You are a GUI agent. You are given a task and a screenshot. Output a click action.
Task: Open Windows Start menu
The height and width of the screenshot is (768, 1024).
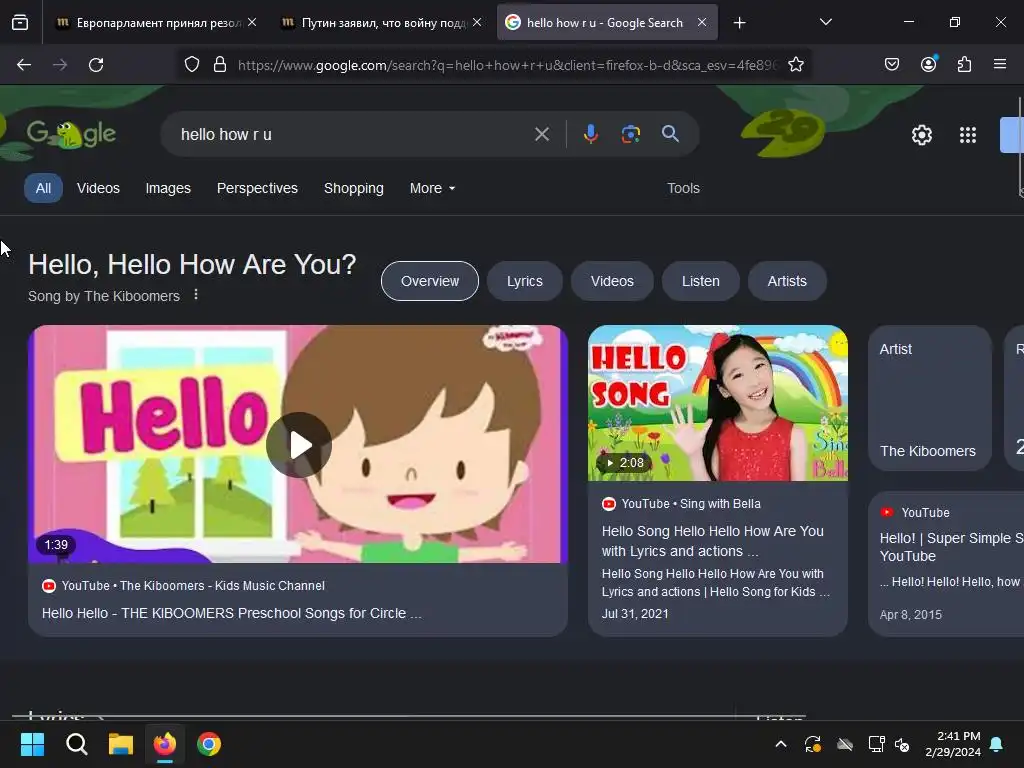32,744
